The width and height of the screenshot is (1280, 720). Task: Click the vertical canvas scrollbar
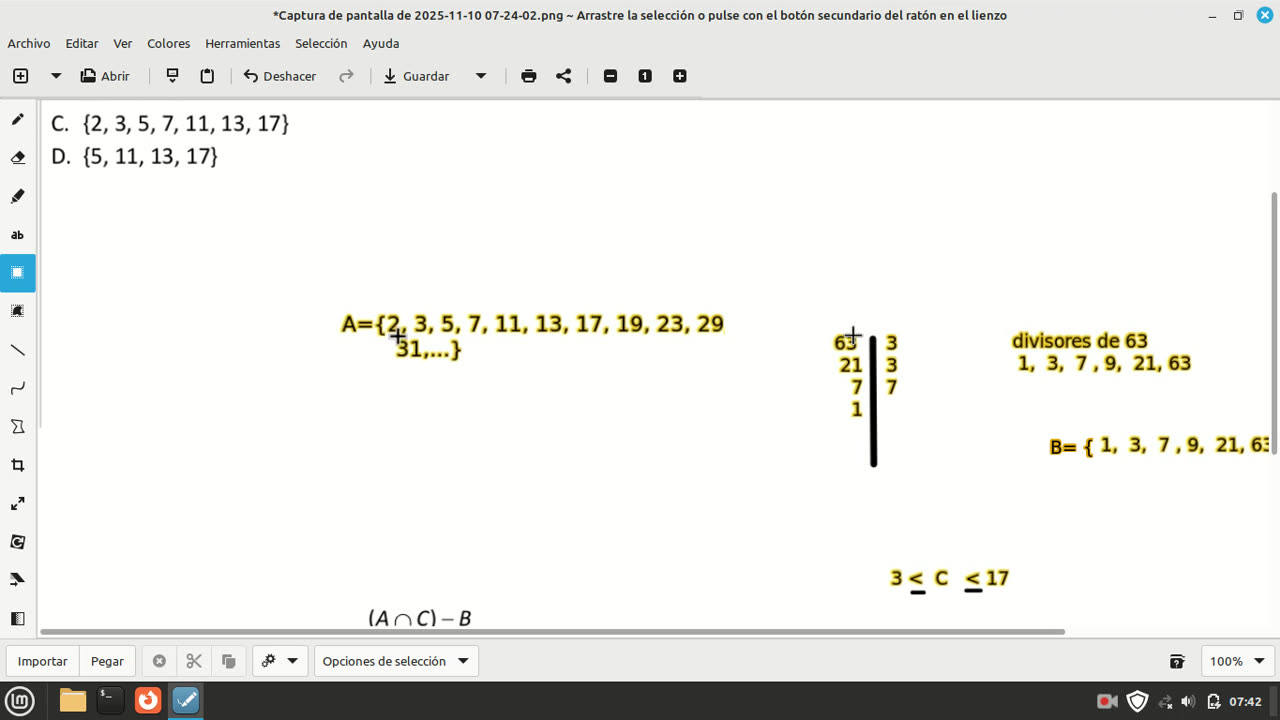tap(1273, 322)
